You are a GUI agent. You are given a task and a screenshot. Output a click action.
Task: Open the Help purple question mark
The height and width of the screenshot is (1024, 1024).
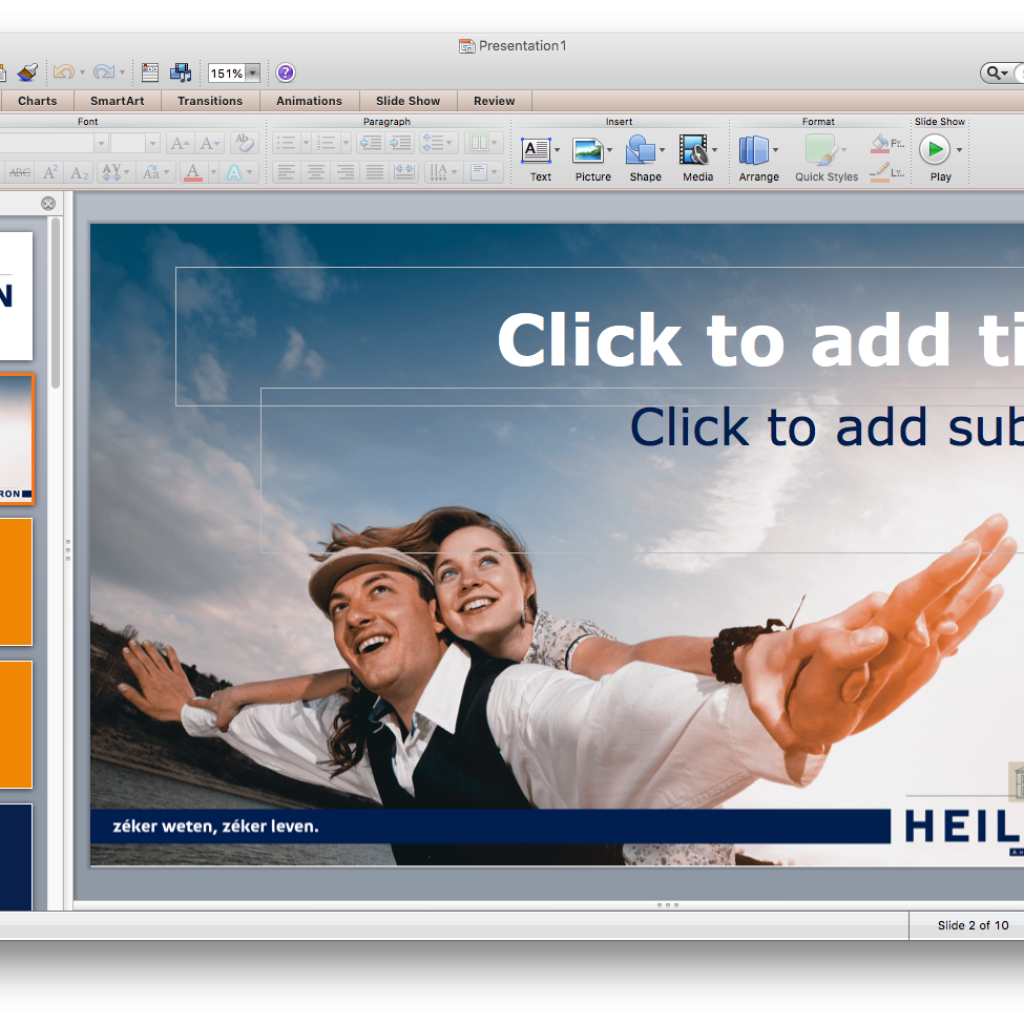(286, 72)
